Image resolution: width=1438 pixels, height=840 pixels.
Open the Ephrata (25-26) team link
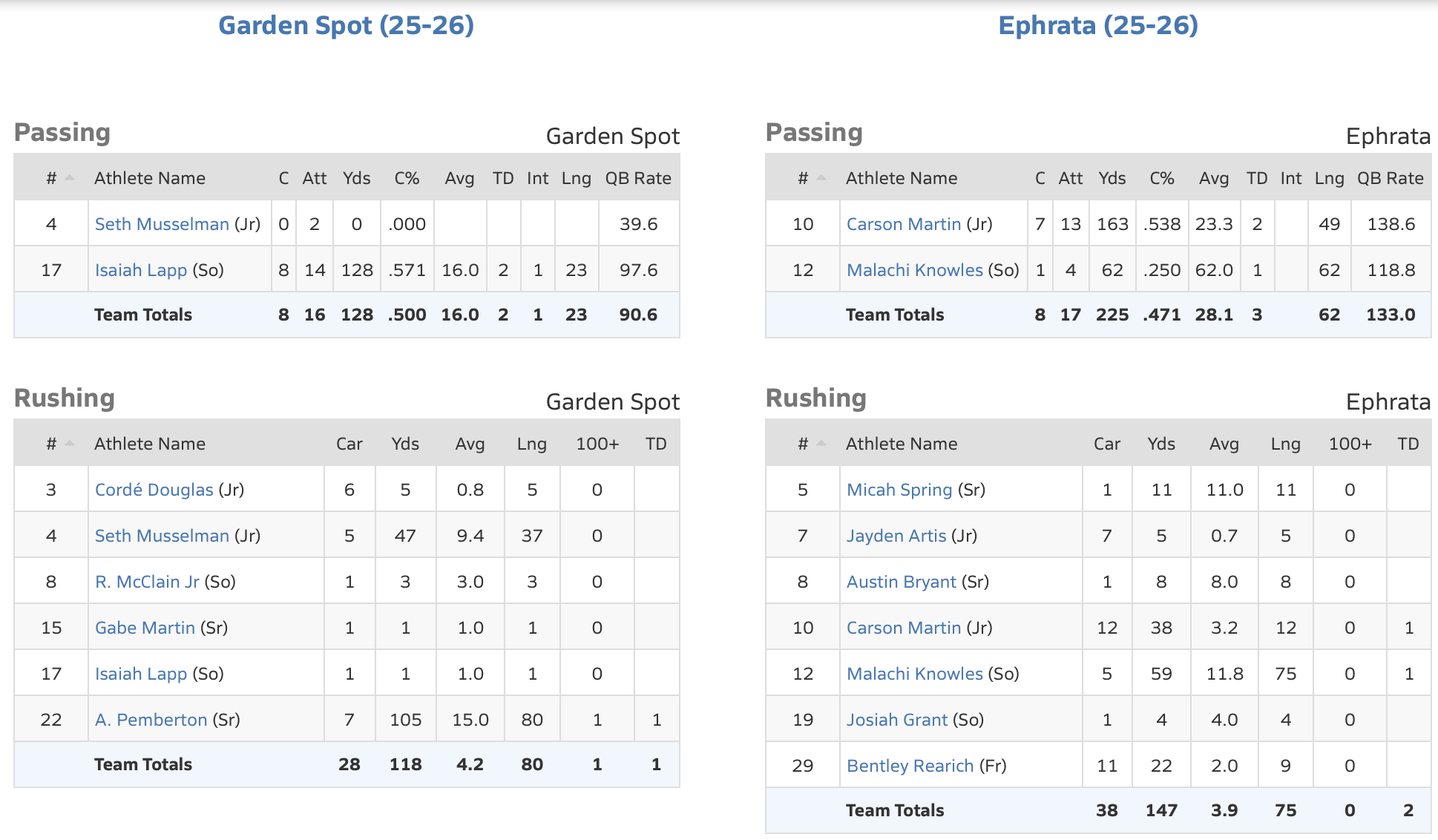[x=1097, y=25]
